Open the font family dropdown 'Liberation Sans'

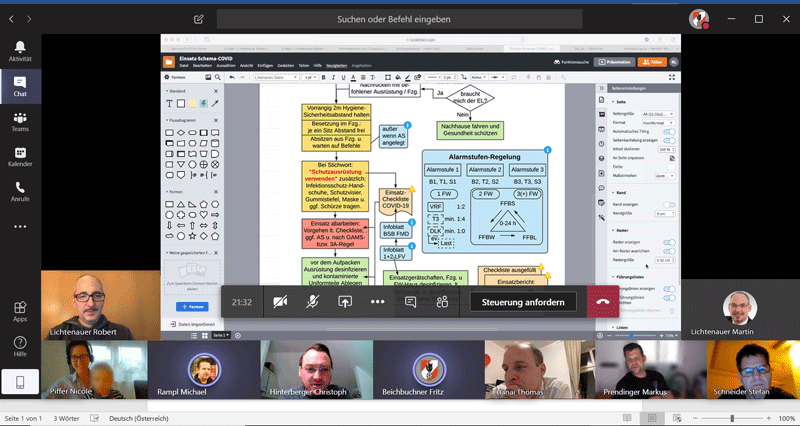276,78
